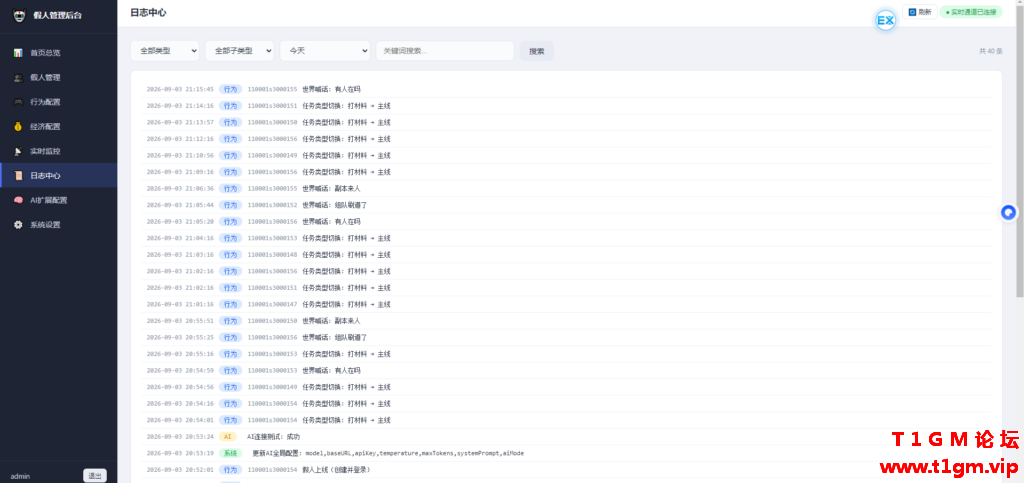
Task: Click 行为 tag on 20:52:01 row
Action: [231, 470]
